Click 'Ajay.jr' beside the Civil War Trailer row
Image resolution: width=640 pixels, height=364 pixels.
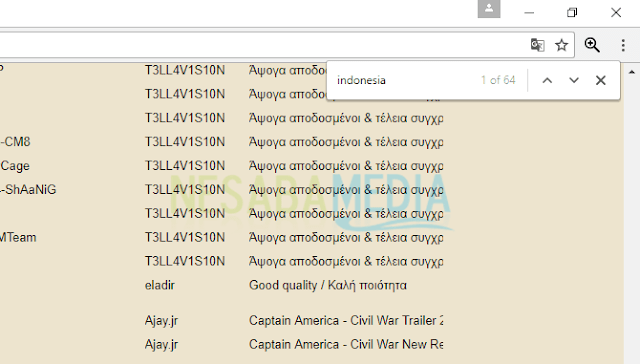click(x=161, y=321)
